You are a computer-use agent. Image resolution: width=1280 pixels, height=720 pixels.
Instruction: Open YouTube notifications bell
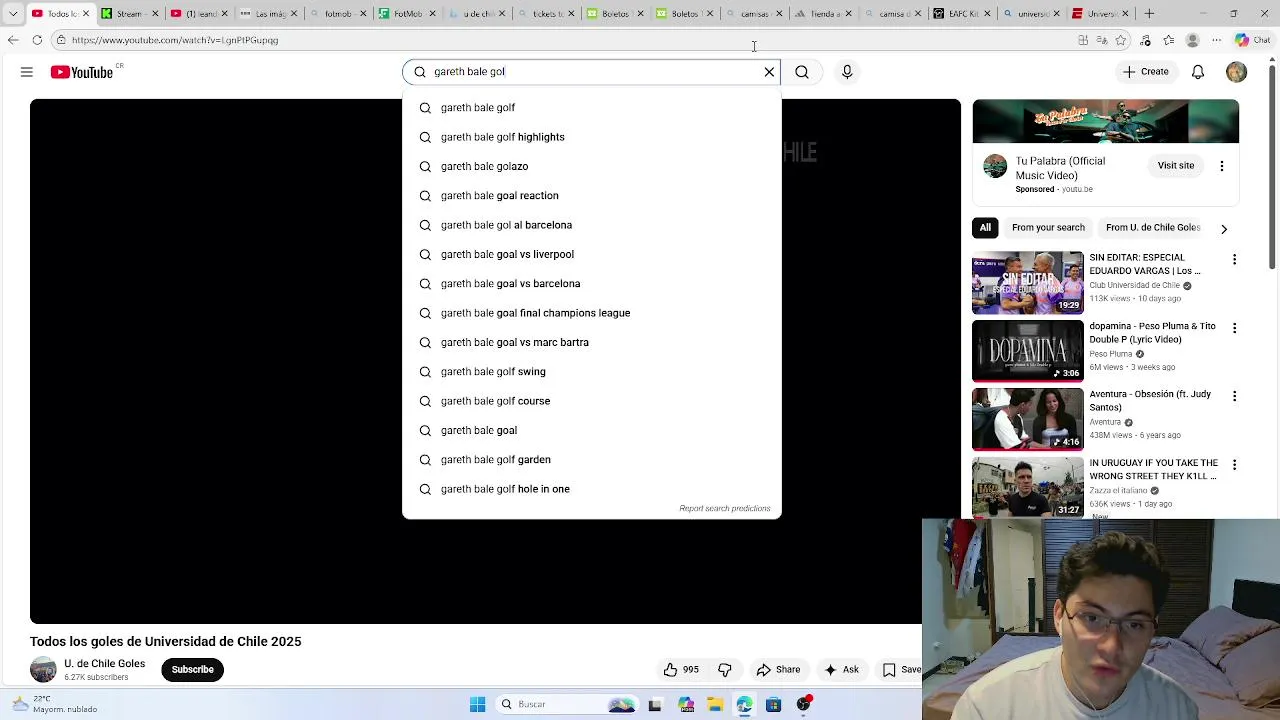pyautogui.click(x=1198, y=72)
